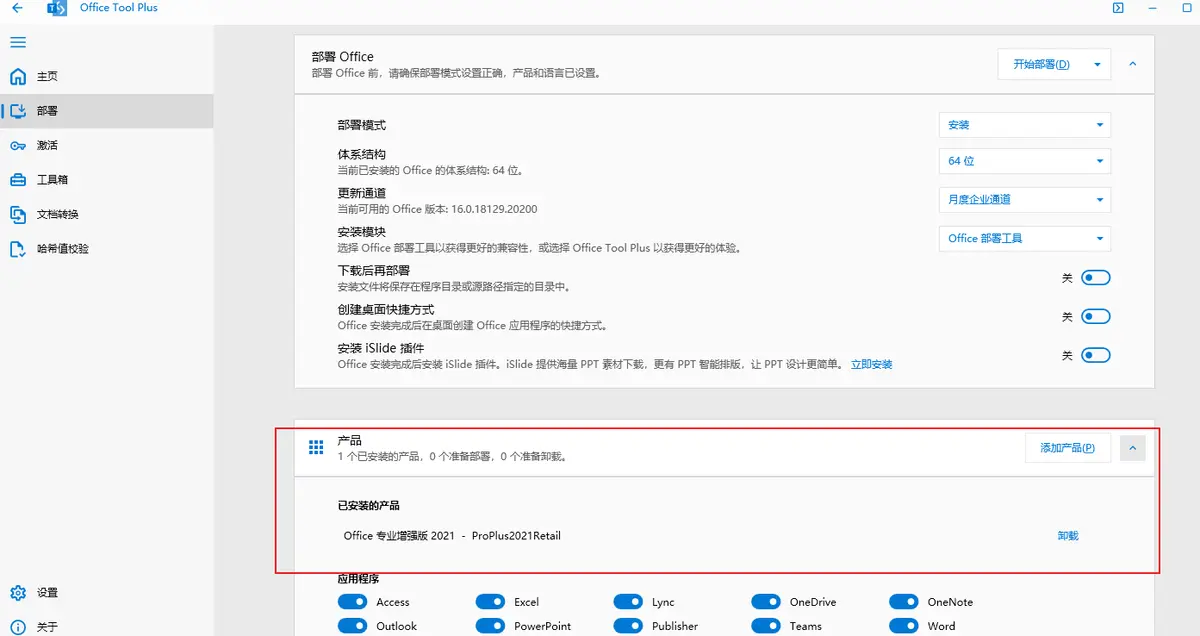Click the hash check icon beside 哈希值校验
Screen dimensions: 1200x636
(18, 249)
